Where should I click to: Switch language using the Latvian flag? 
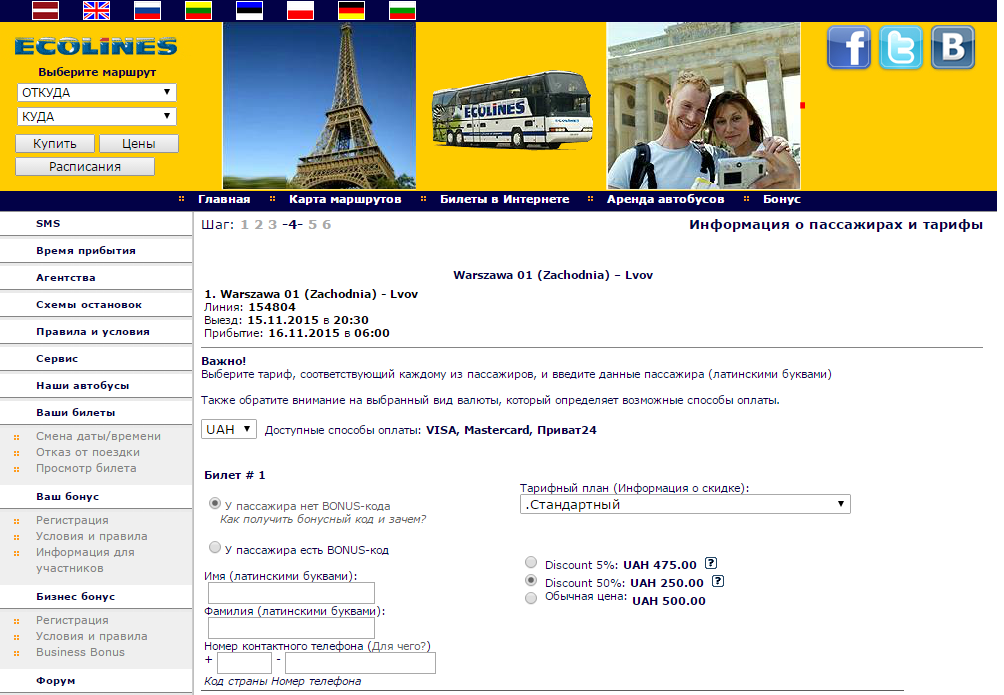point(45,10)
